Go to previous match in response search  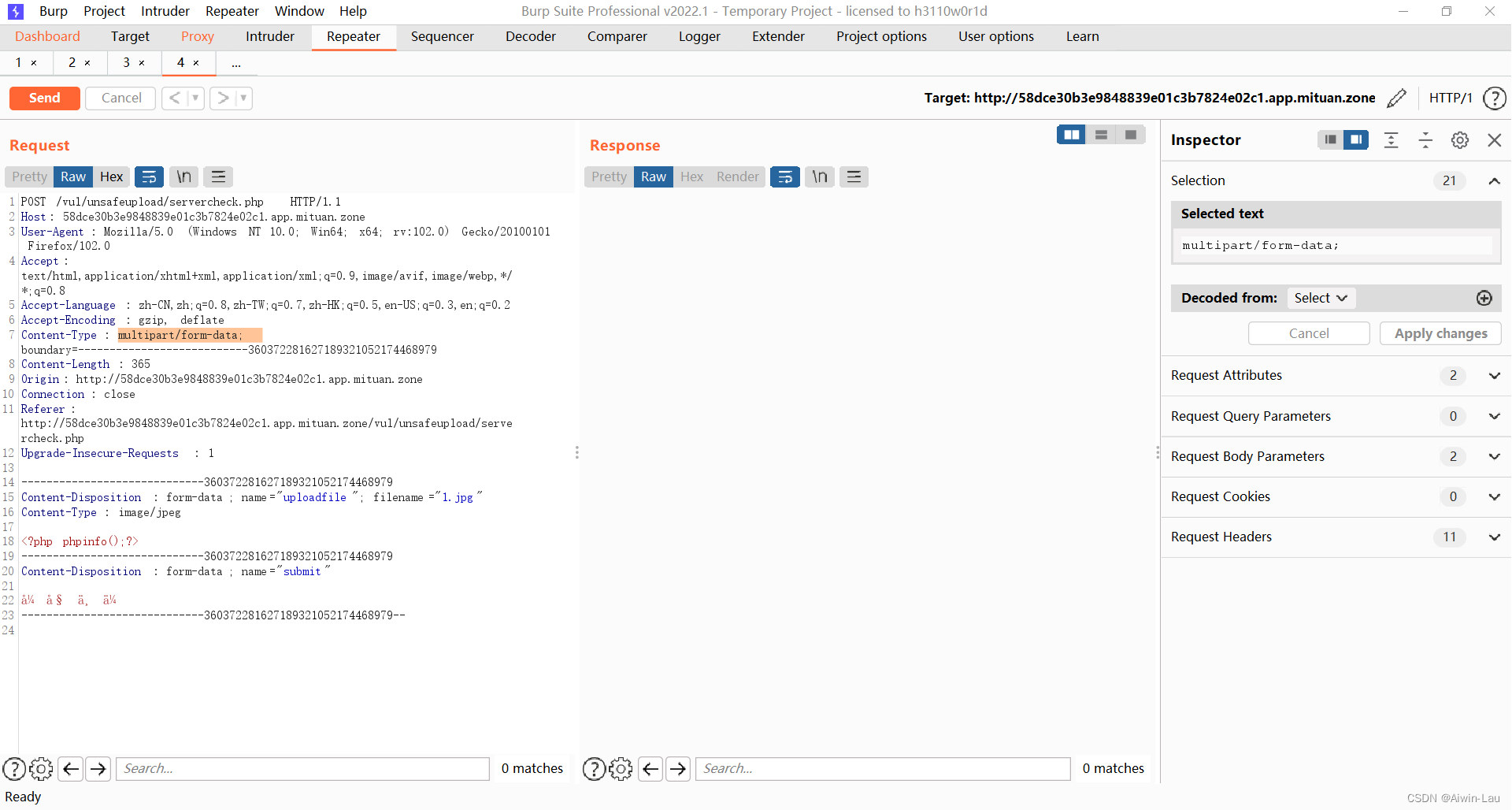coord(650,768)
